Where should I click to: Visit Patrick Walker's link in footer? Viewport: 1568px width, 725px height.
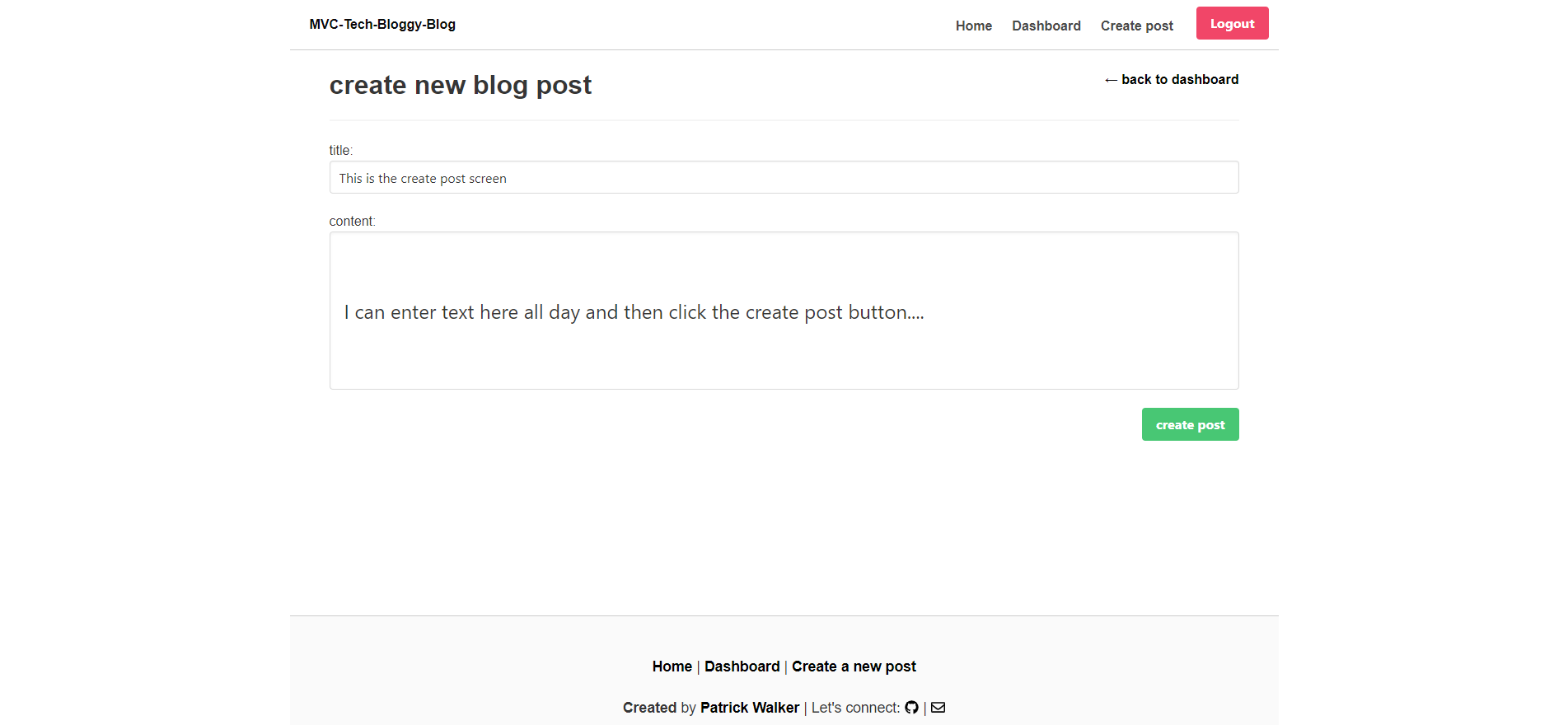[749, 708]
